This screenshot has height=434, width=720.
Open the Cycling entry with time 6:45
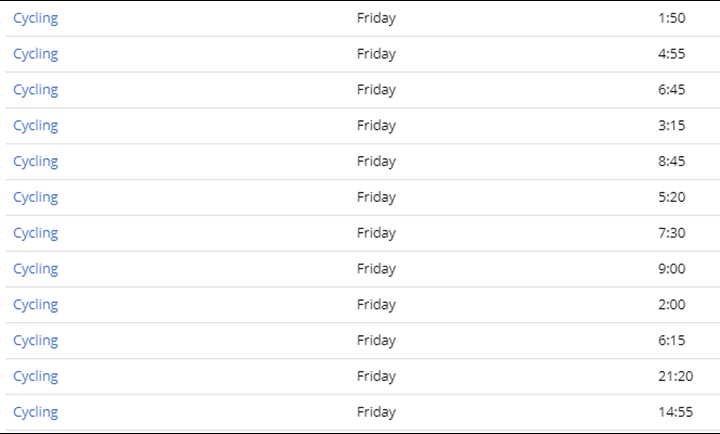[35, 90]
